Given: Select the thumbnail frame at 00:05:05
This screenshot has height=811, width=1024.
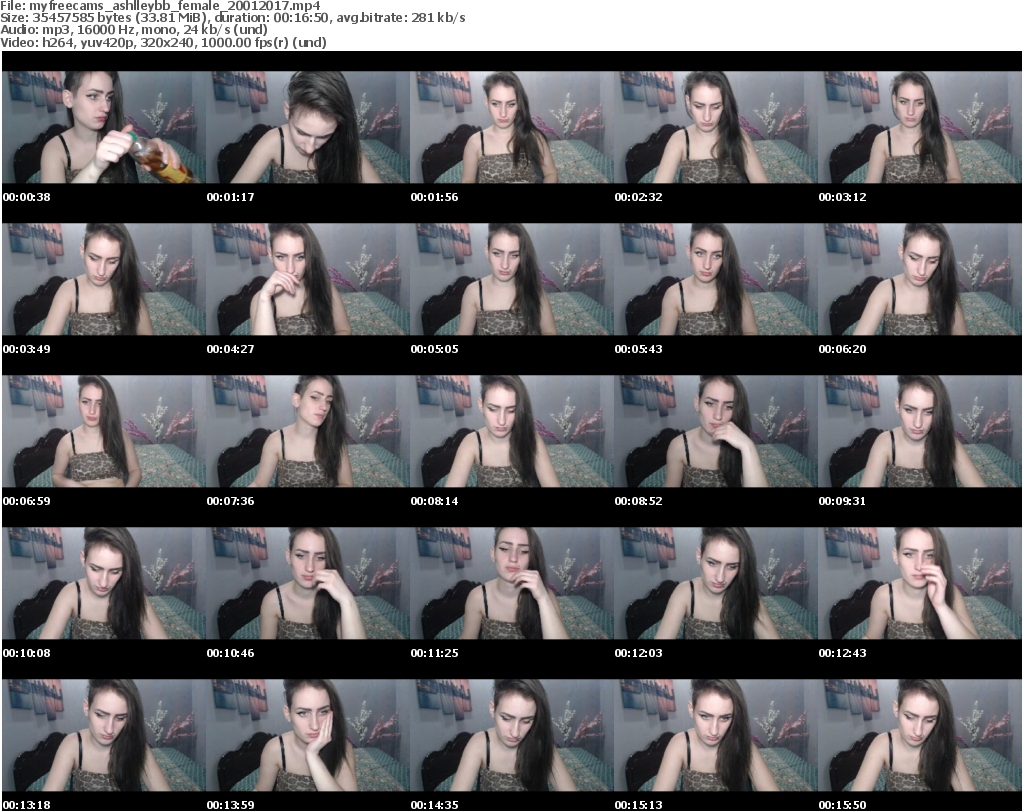Looking at the screenshot, I should 512,279.
